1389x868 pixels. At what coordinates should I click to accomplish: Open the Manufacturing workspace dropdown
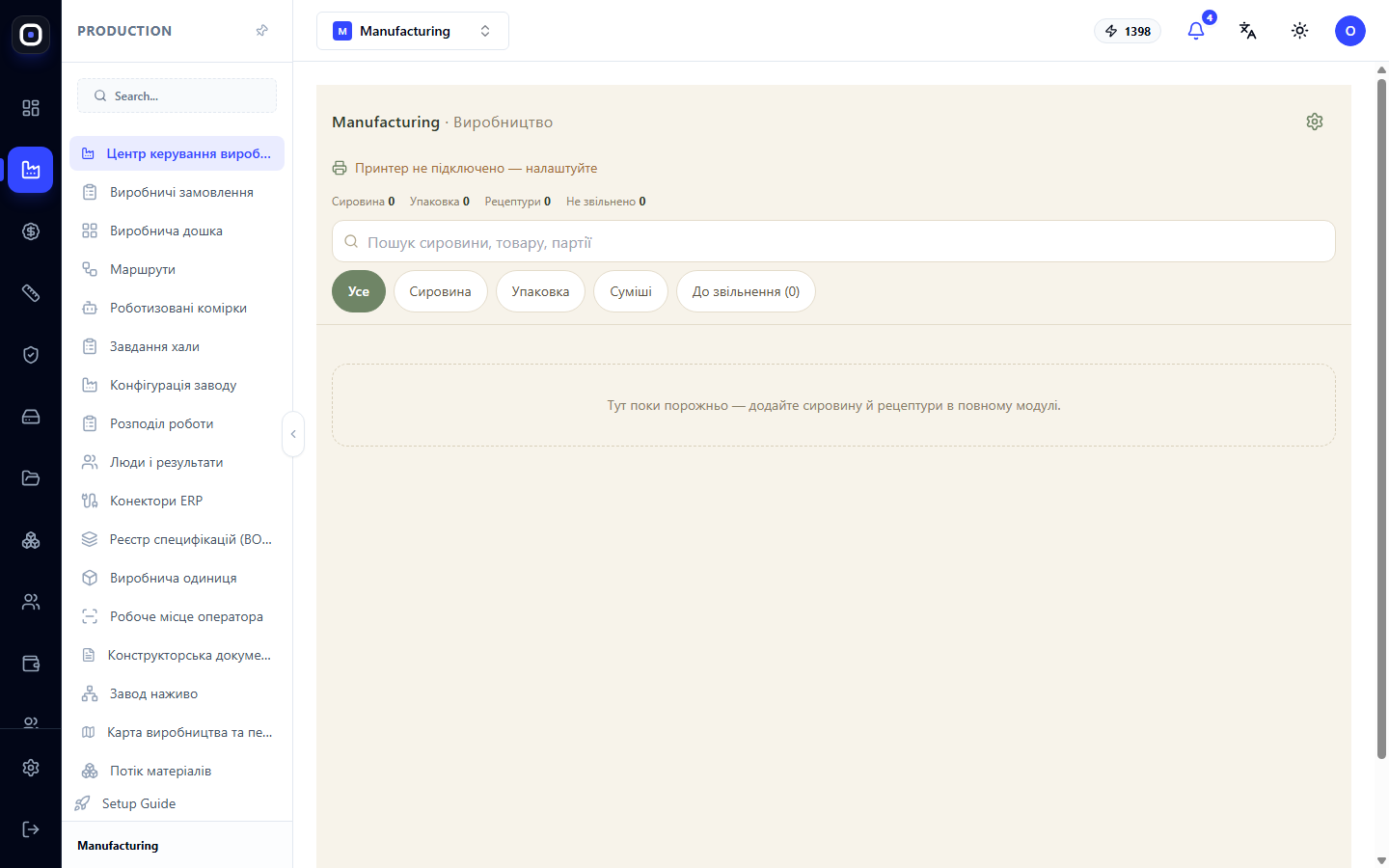click(x=413, y=31)
